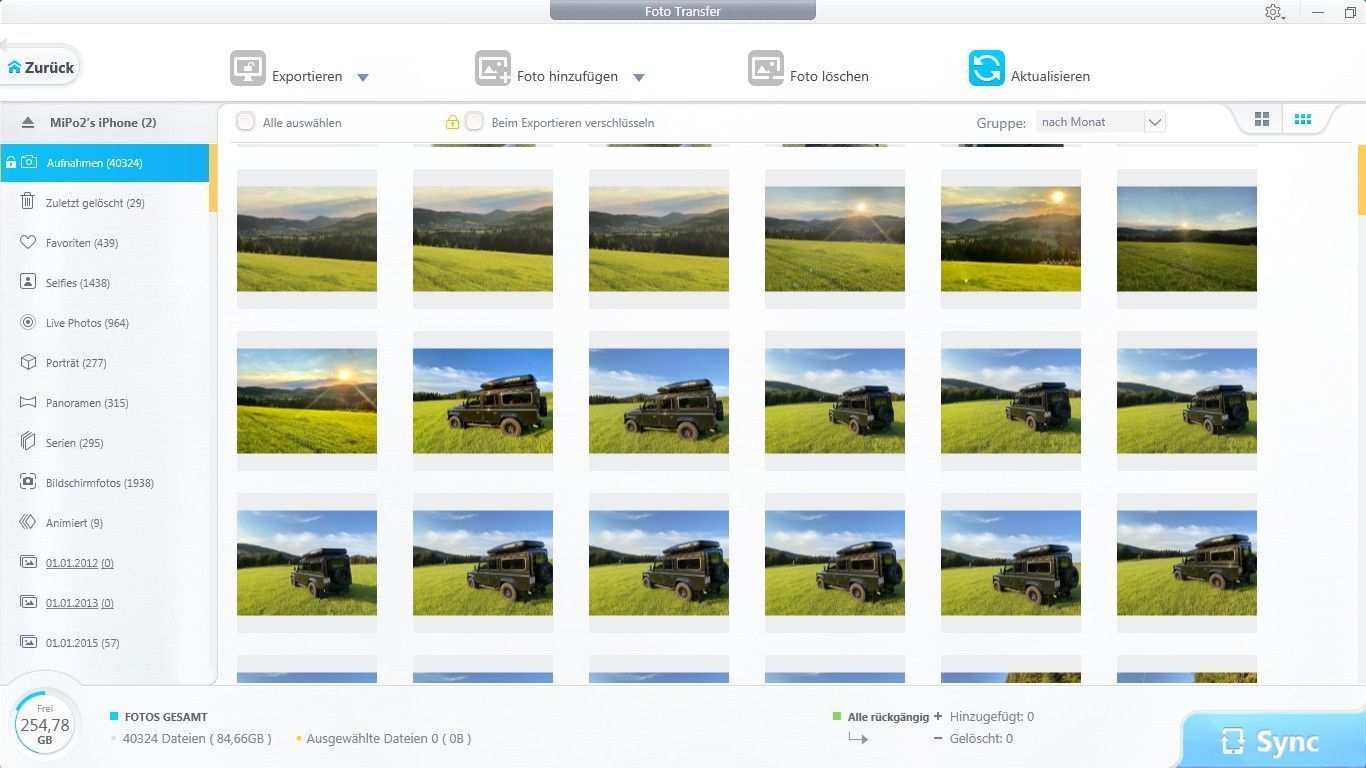The width and height of the screenshot is (1366, 768).
Task: Open the Favoriten (439) album
Action: [81, 243]
